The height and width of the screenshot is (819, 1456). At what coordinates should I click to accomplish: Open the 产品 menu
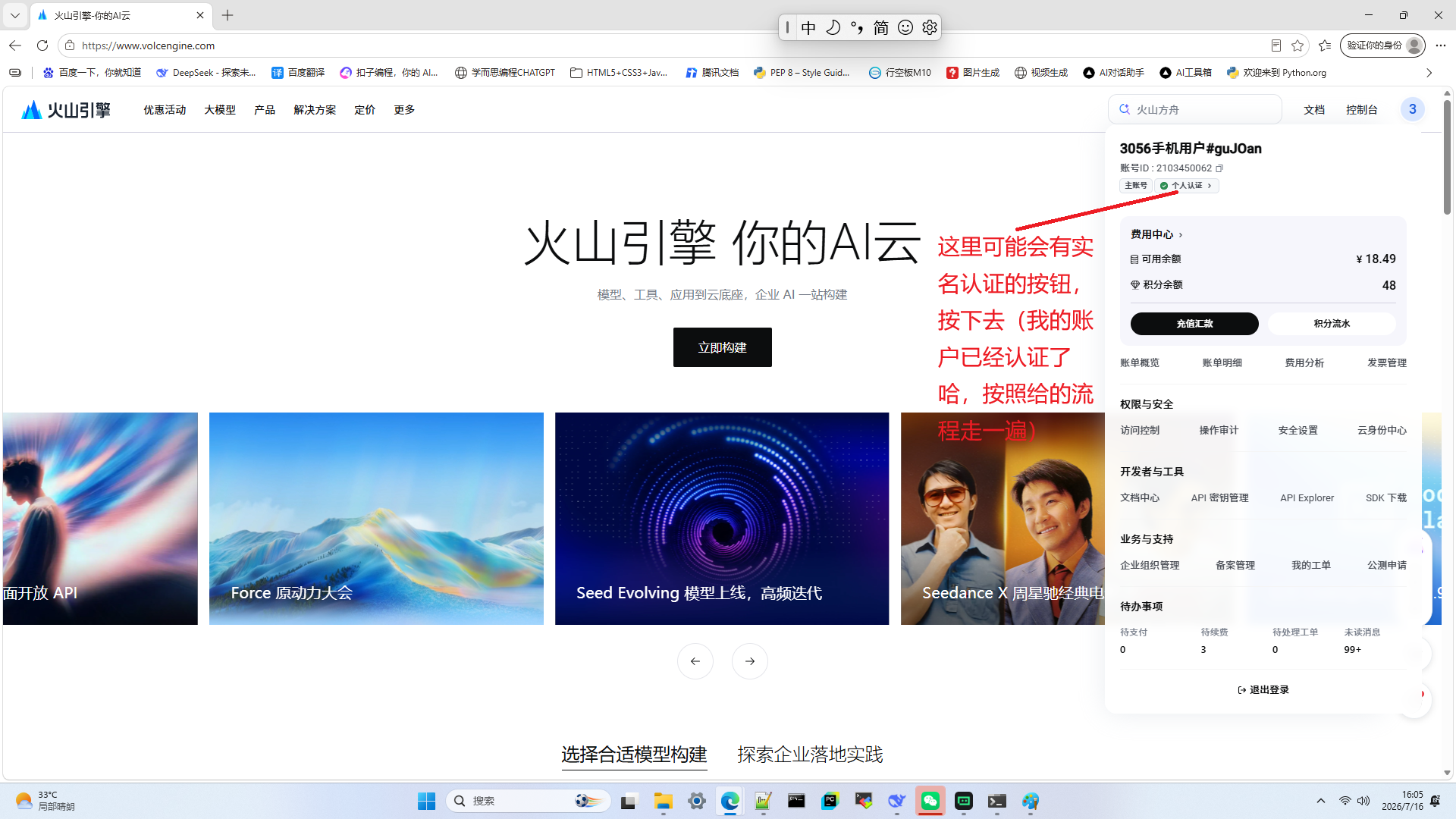click(x=265, y=110)
